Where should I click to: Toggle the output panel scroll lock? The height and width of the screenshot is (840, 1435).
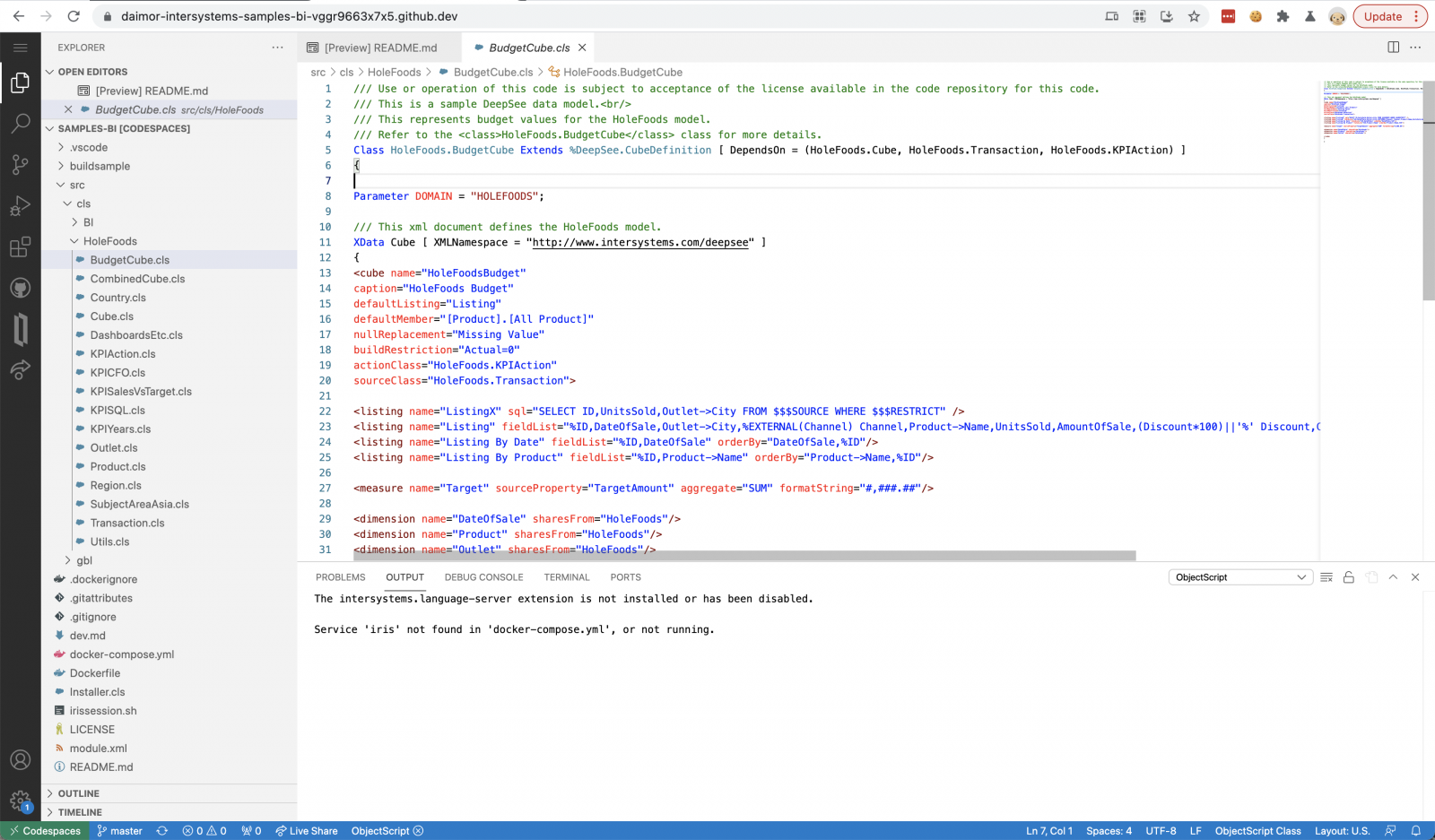coord(1348,577)
